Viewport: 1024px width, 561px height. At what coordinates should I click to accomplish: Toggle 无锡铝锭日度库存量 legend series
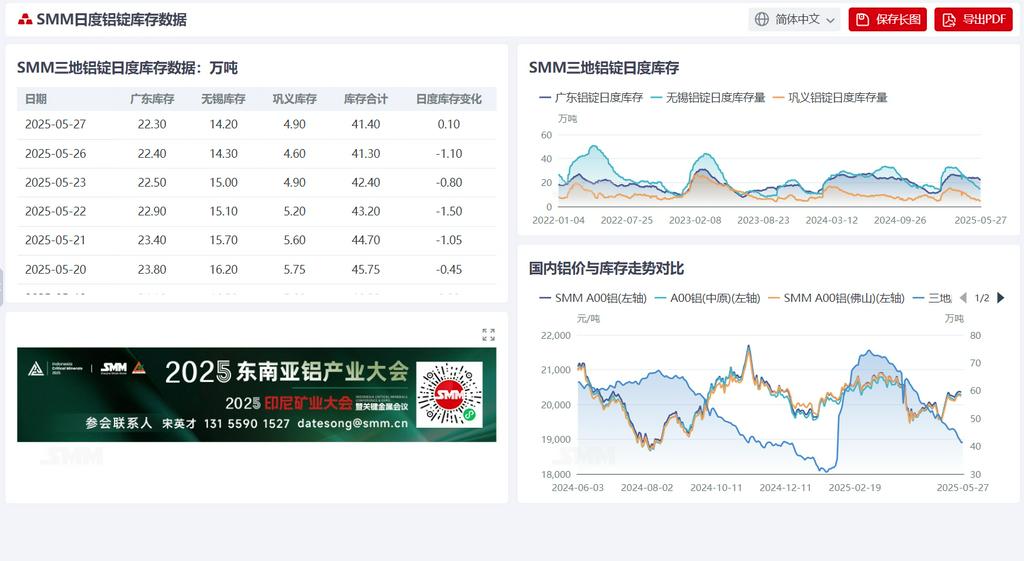click(x=708, y=98)
